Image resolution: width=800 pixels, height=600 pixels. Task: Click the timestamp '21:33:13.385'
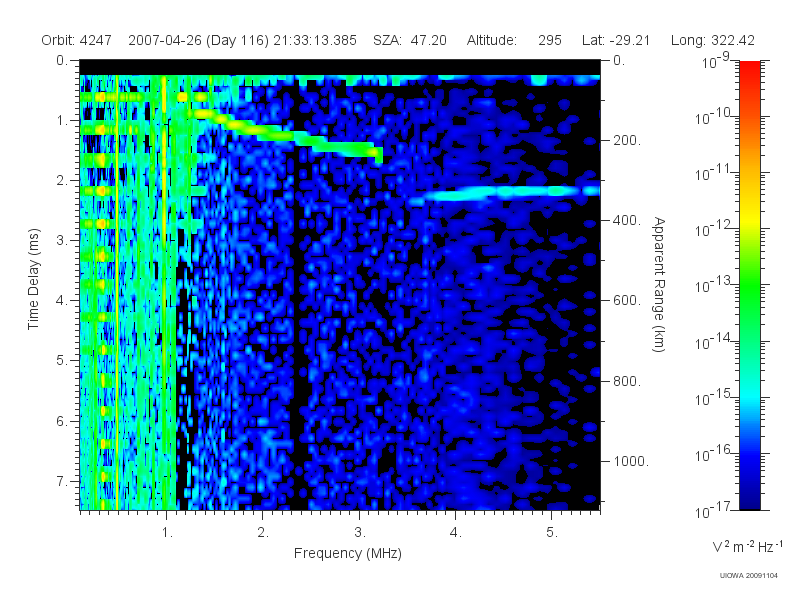[315, 40]
